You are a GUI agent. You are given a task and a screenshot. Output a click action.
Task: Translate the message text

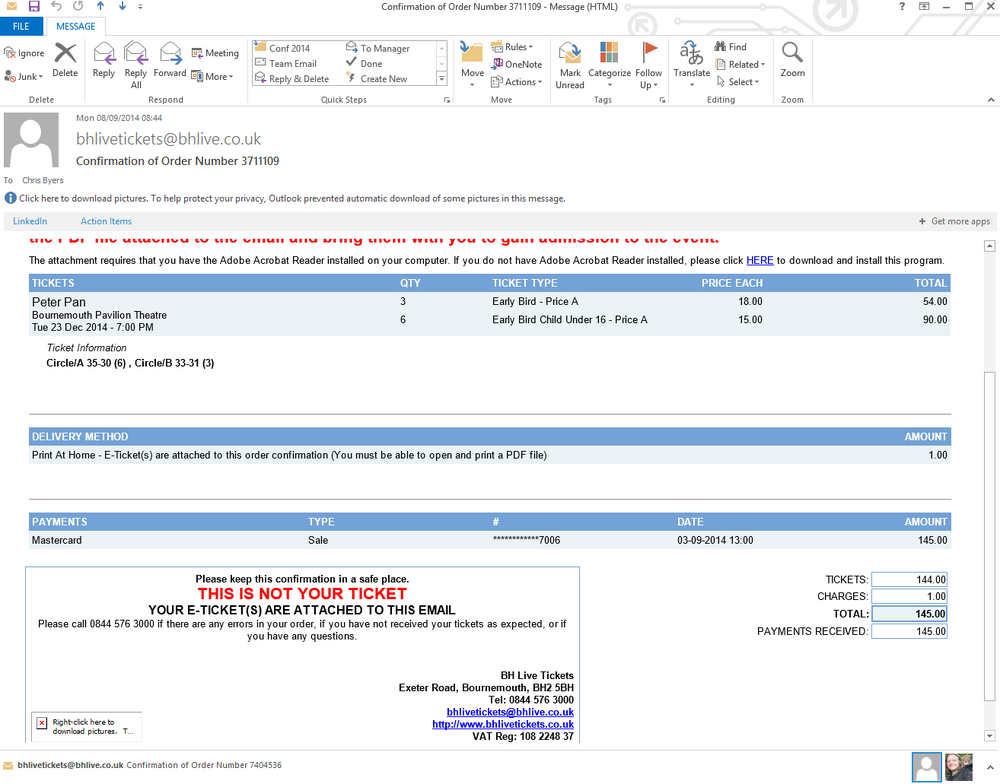click(x=691, y=64)
